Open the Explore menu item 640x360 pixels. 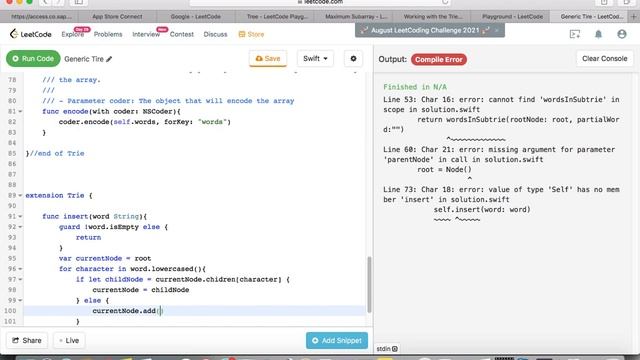(x=73, y=34)
